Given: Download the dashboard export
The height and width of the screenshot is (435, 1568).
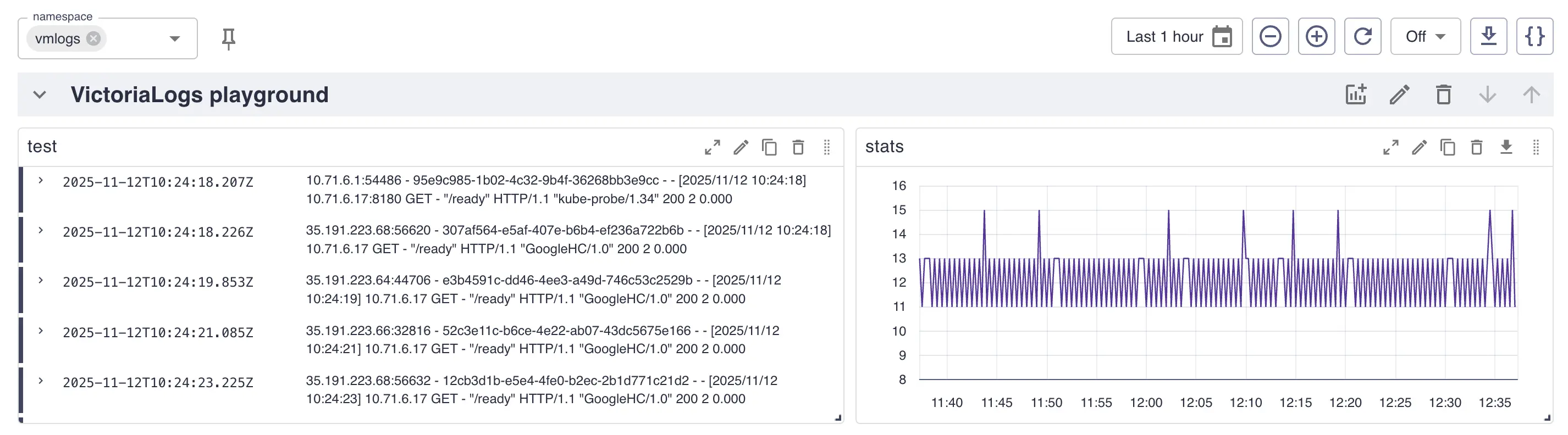Looking at the screenshot, I should [1488, 37].
